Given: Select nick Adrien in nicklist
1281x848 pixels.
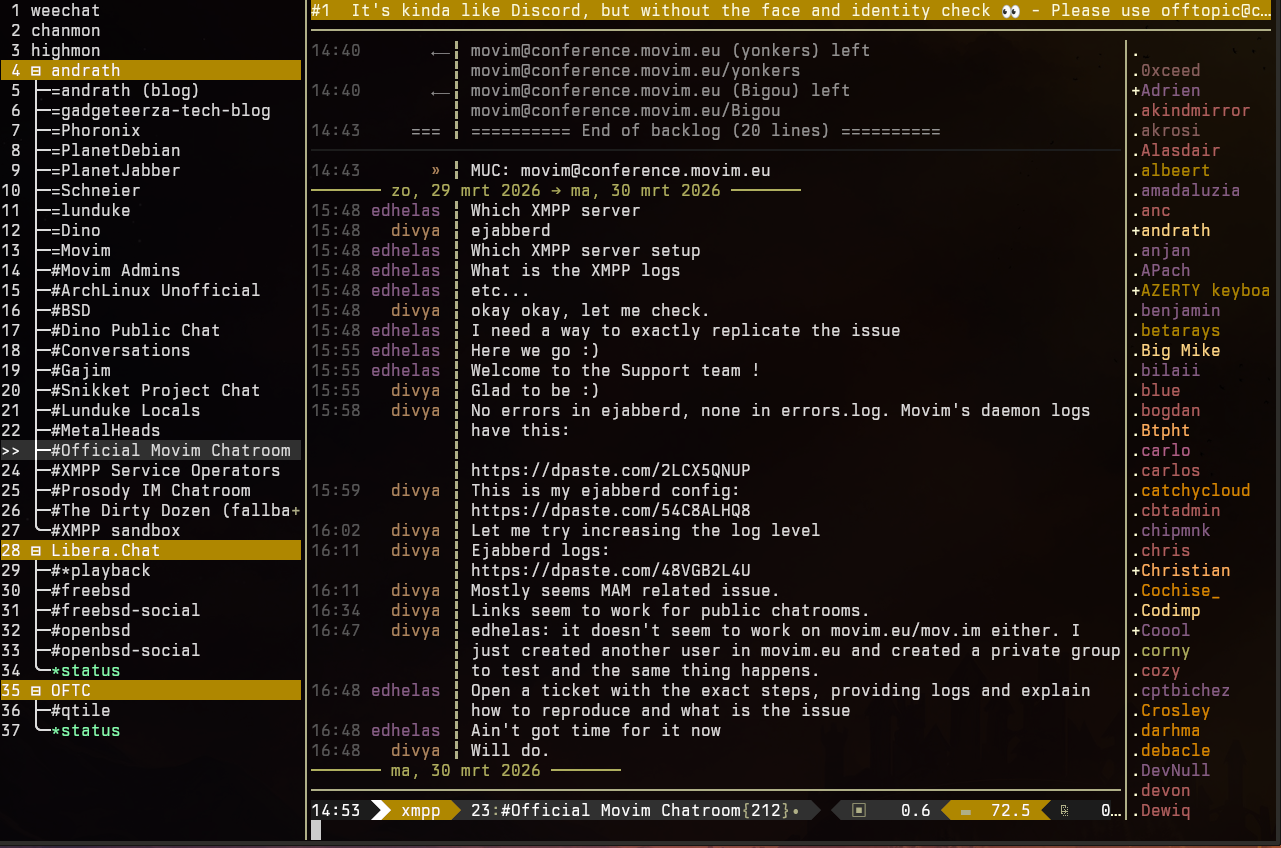Looking at the screenshot, I should 1170,90.
